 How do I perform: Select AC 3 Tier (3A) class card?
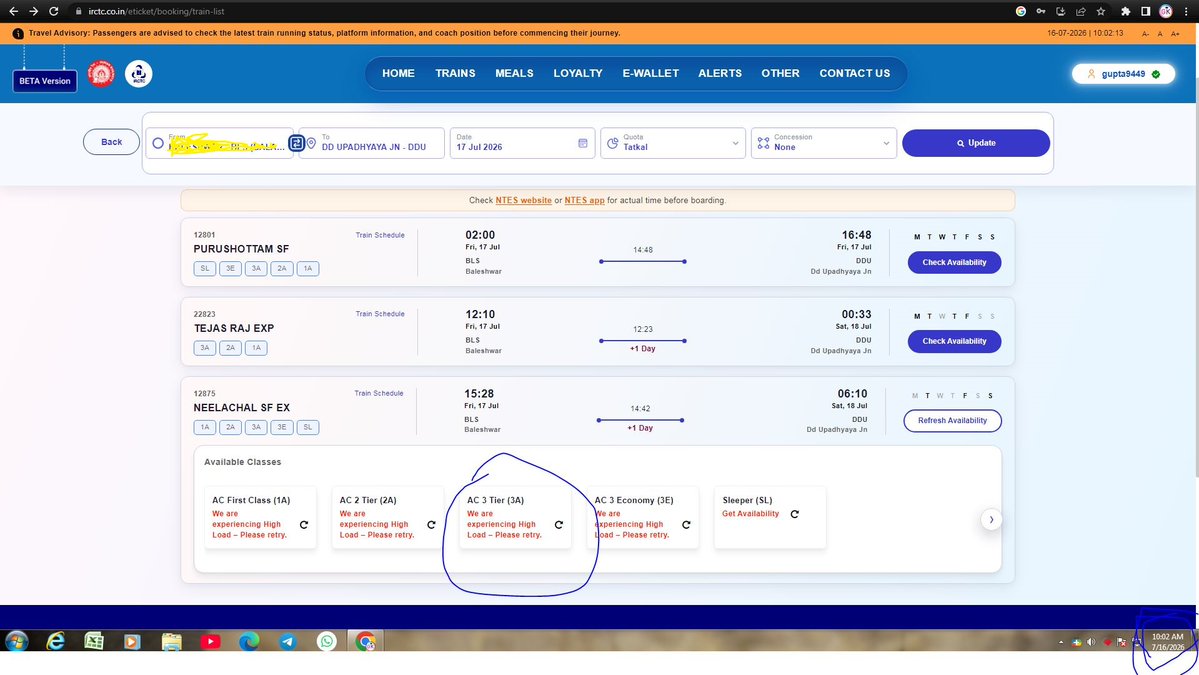[x=515, y=518]
